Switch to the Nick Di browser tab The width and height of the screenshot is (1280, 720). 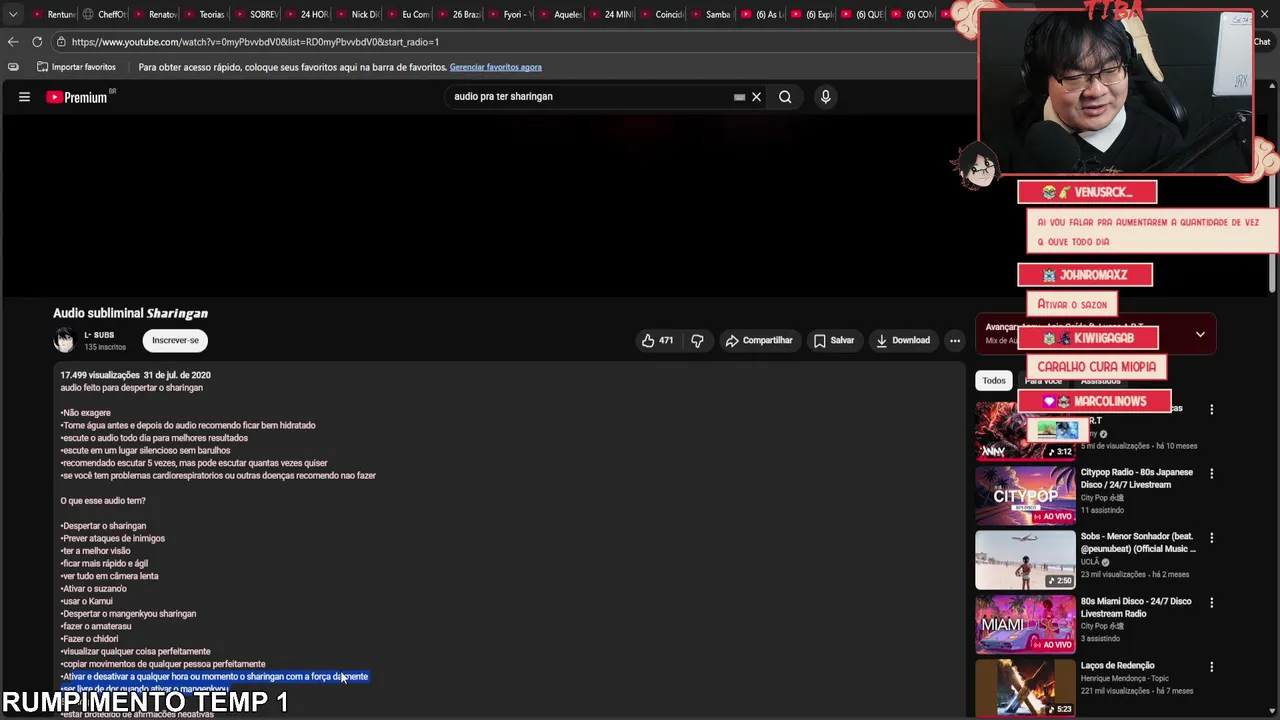(358, 14)
